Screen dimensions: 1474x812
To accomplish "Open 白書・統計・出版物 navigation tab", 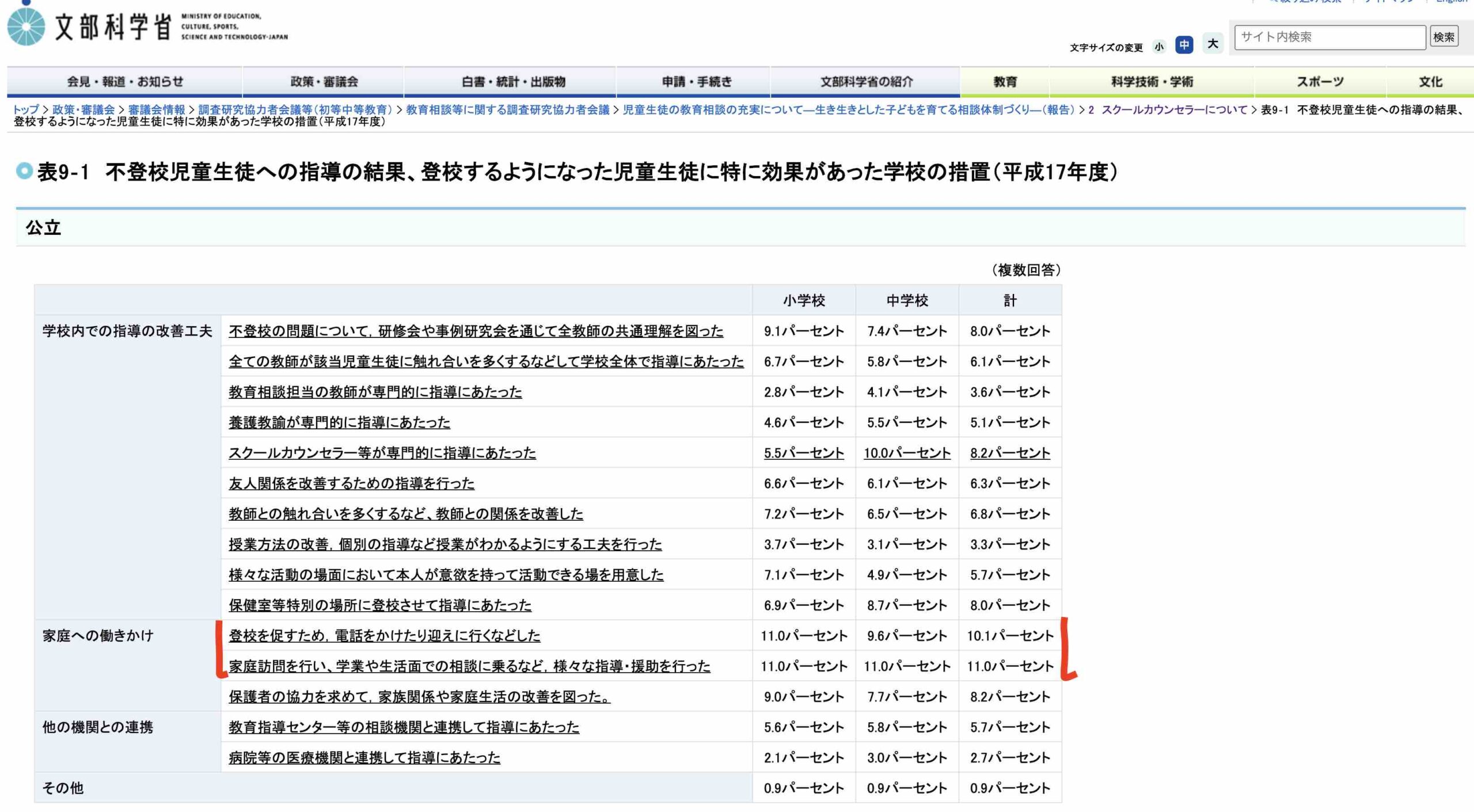I will click(x=513, y=82).
